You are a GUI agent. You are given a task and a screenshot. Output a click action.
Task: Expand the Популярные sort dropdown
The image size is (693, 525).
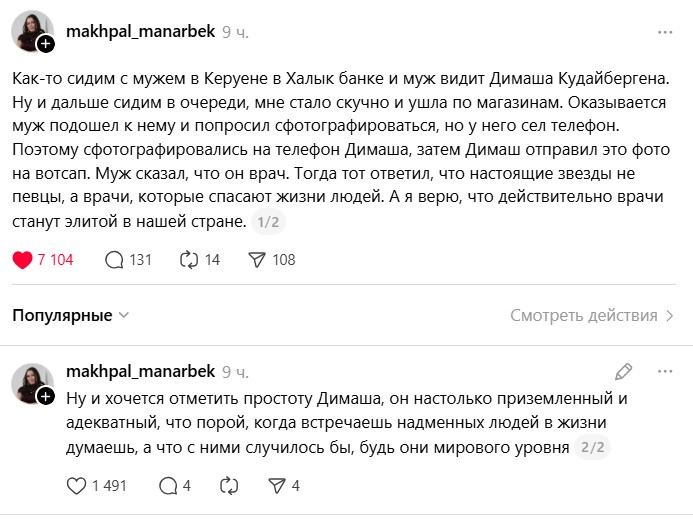coord(71,315)
